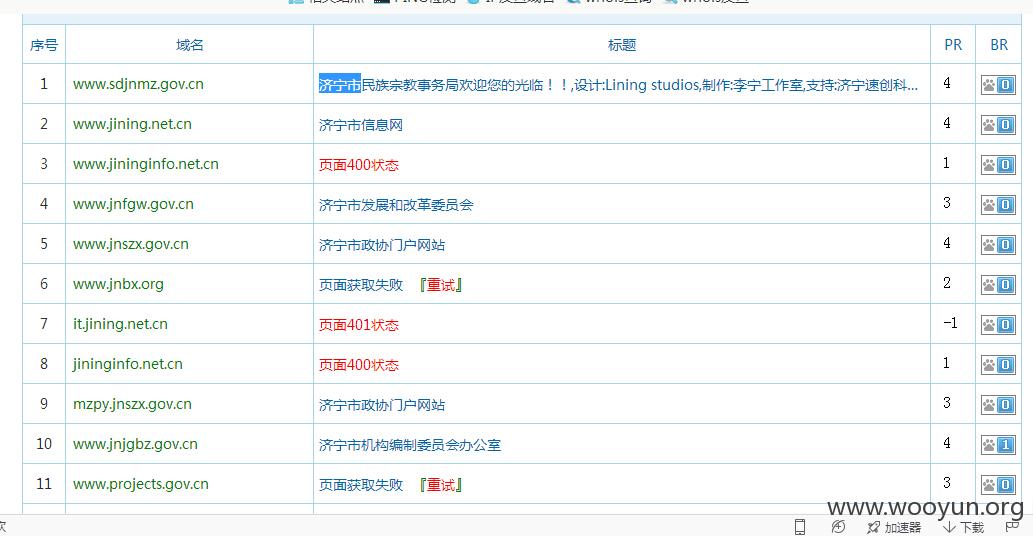
Task: Click Baidu rank badge for www.jininginfo.net.cn row
Action: (998, 165)
